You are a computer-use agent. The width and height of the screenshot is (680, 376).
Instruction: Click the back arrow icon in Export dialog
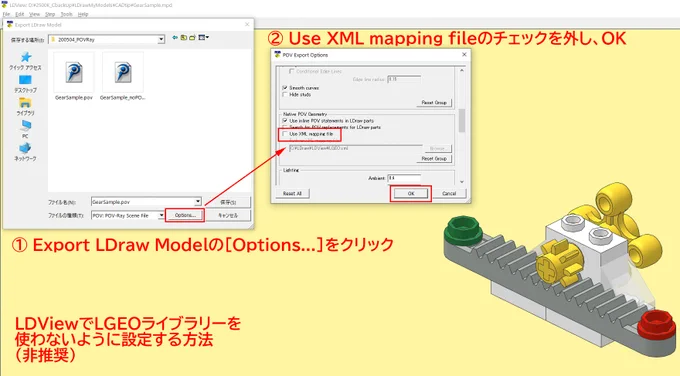(175, 38)
